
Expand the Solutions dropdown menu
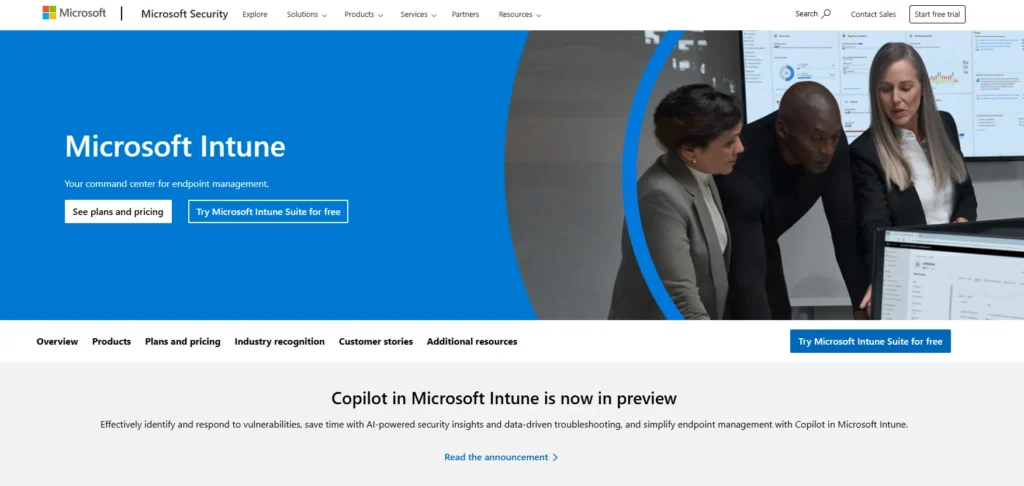[x=306, y=14]
